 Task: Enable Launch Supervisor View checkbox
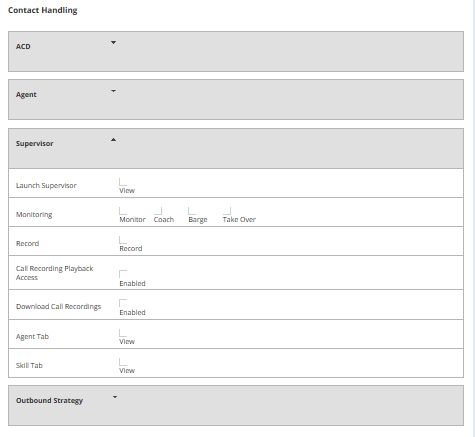(123, 182)
